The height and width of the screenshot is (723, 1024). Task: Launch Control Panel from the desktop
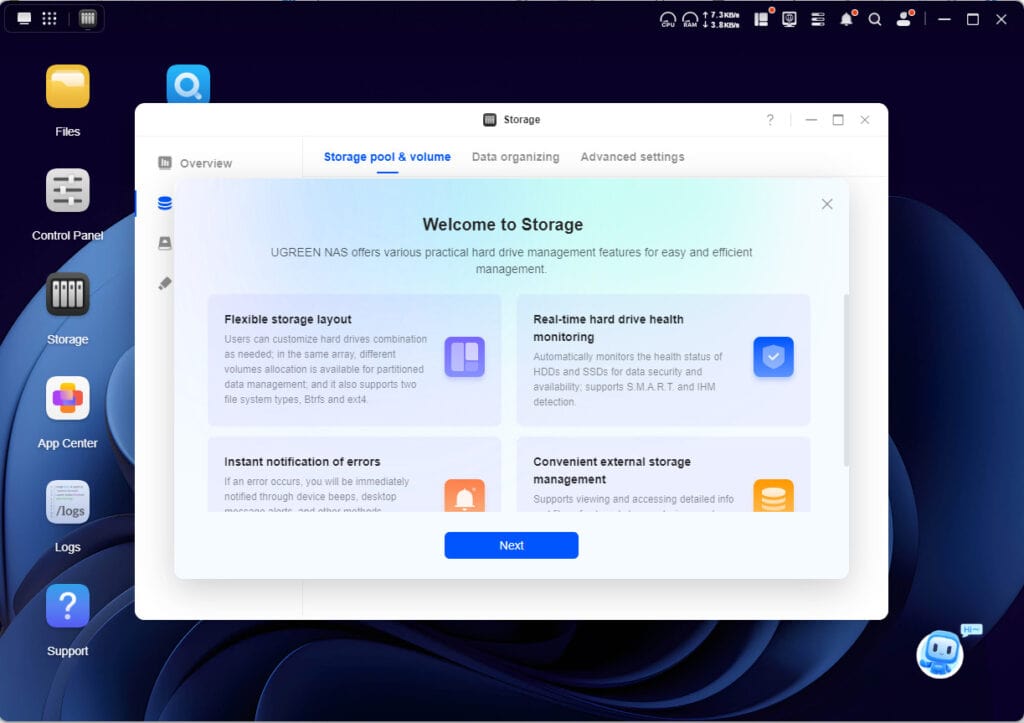(68, 190)
